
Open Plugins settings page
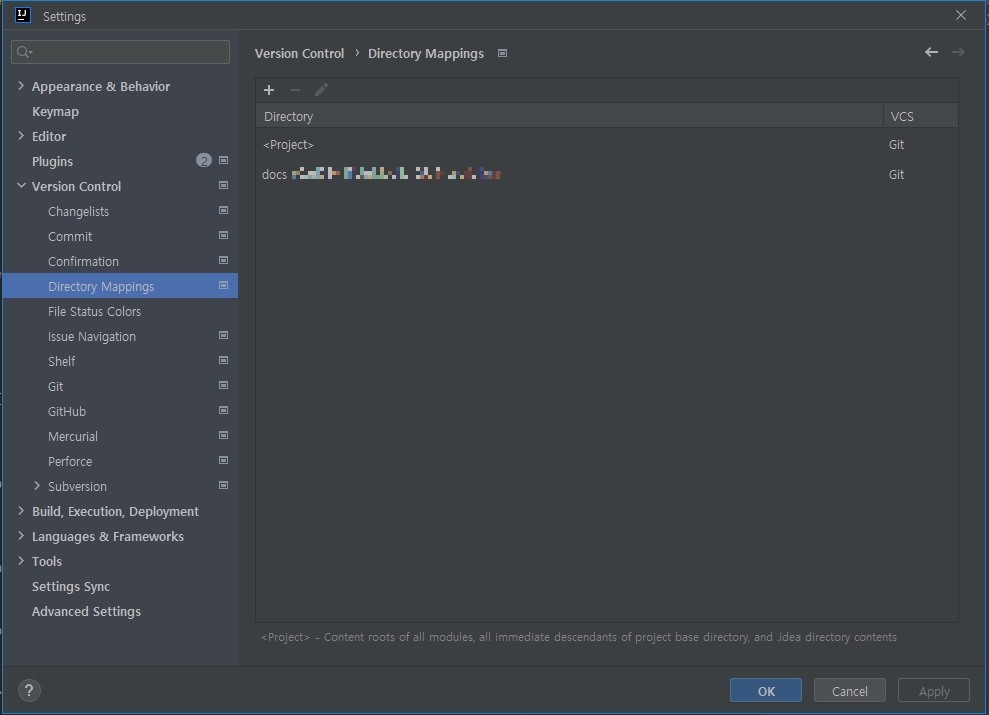(x=52, y=161)
